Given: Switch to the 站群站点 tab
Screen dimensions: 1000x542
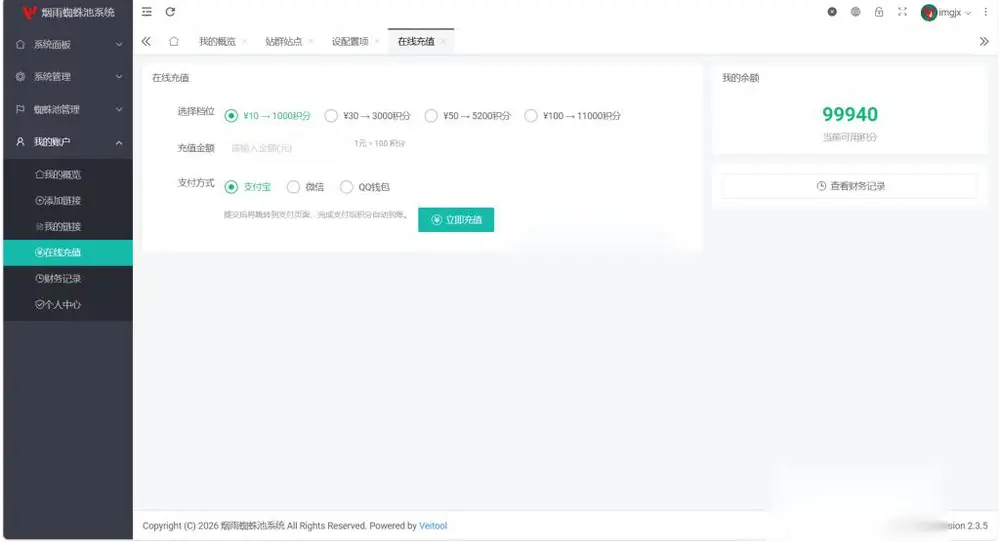Looking at the screenshot, I should pos(284,41).
